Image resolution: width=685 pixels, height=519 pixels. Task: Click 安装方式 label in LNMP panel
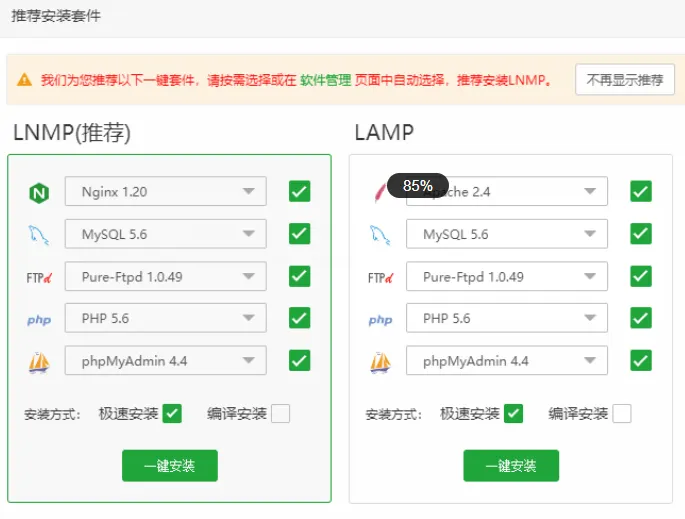tap(52, 414)
